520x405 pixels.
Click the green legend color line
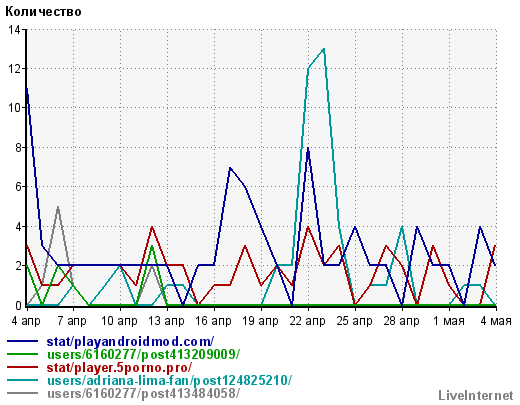(x=22, y=354)
